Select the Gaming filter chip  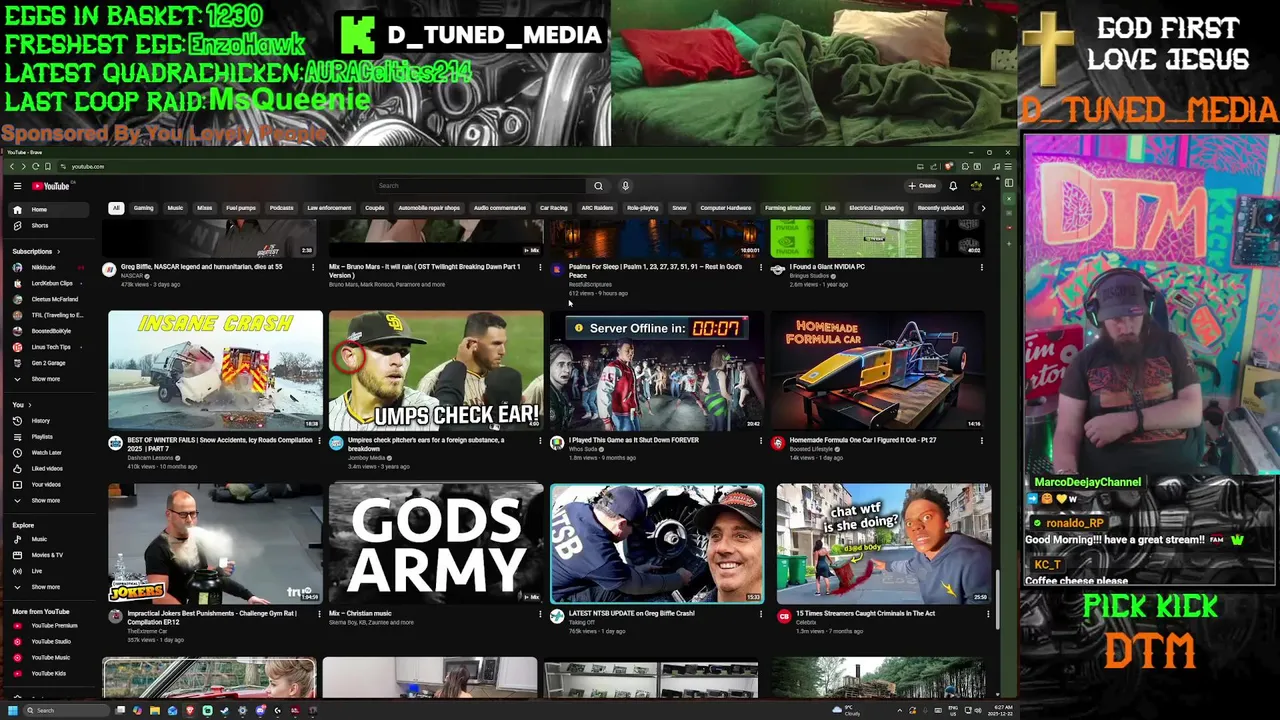(x=143, y=208)
